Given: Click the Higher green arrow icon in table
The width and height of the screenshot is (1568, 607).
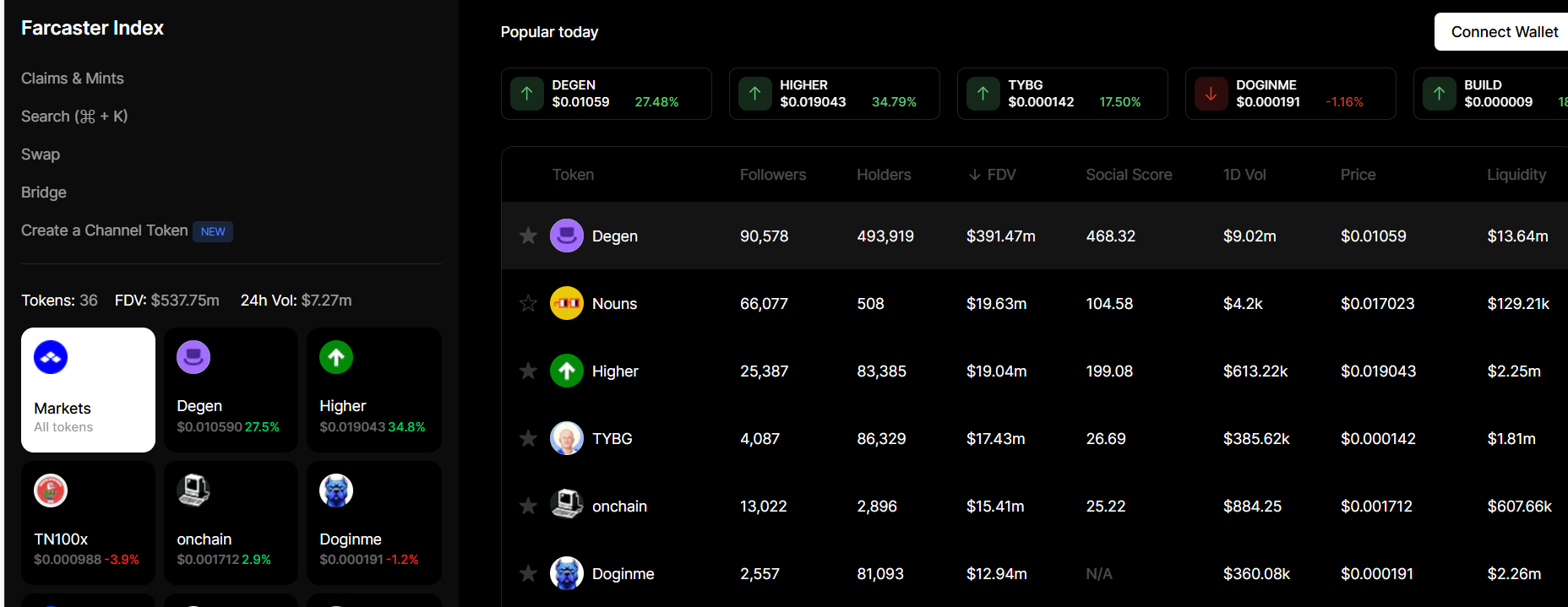Looking at the screenshot, I should point(566,371).
